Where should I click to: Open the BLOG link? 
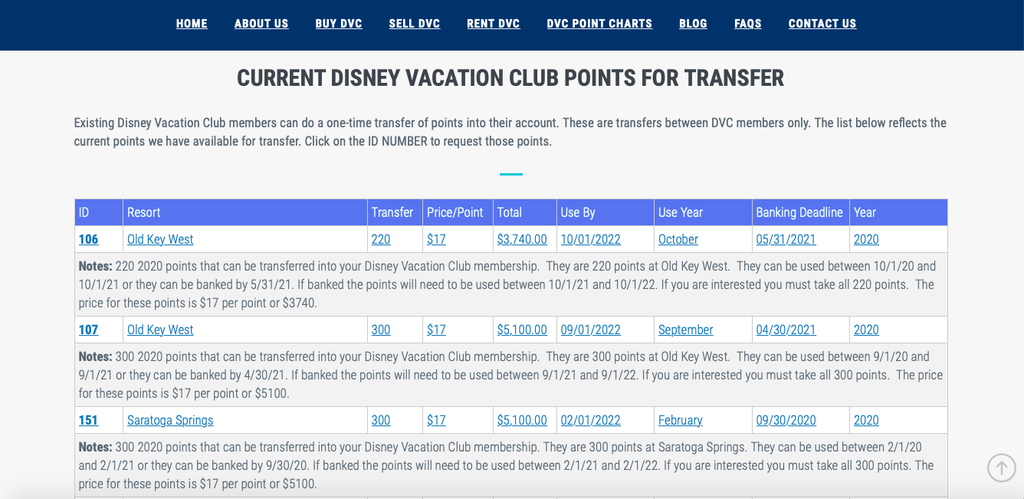pos(692,24)
